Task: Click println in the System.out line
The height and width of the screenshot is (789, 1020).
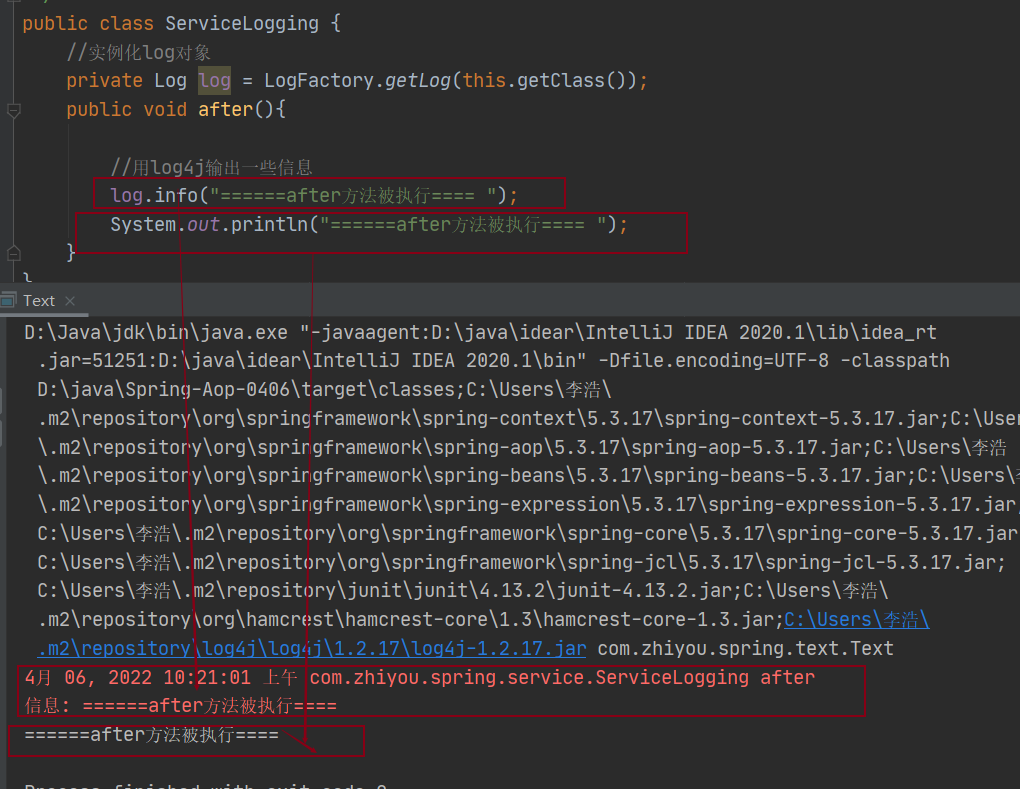Action: (268, 225)
